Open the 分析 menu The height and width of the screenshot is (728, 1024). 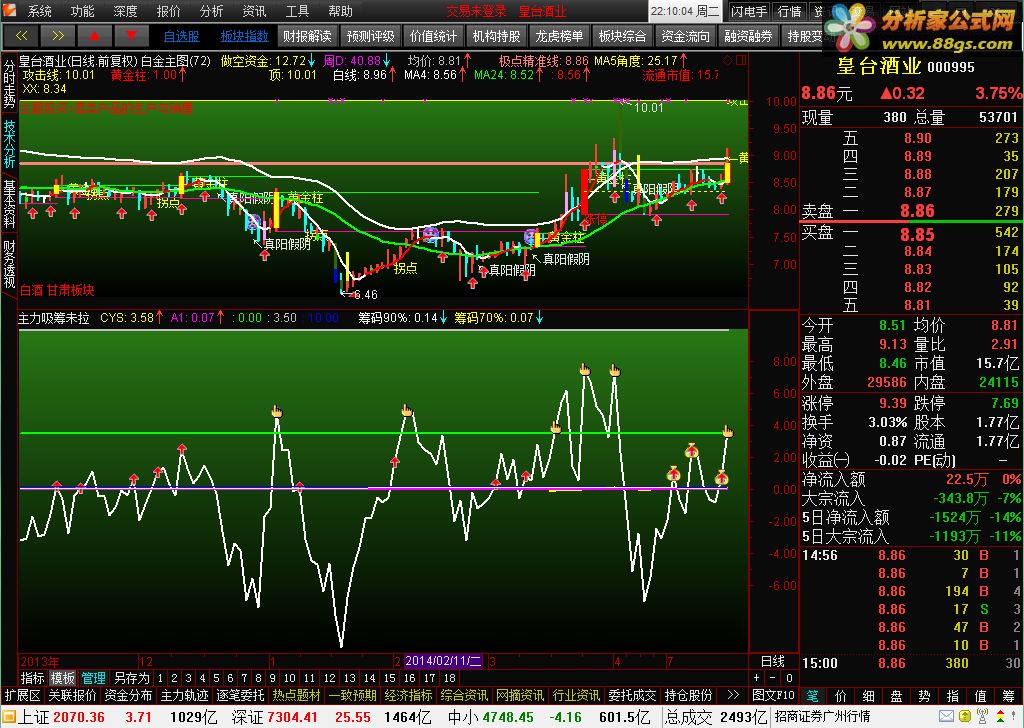click(x=212, y=11)
